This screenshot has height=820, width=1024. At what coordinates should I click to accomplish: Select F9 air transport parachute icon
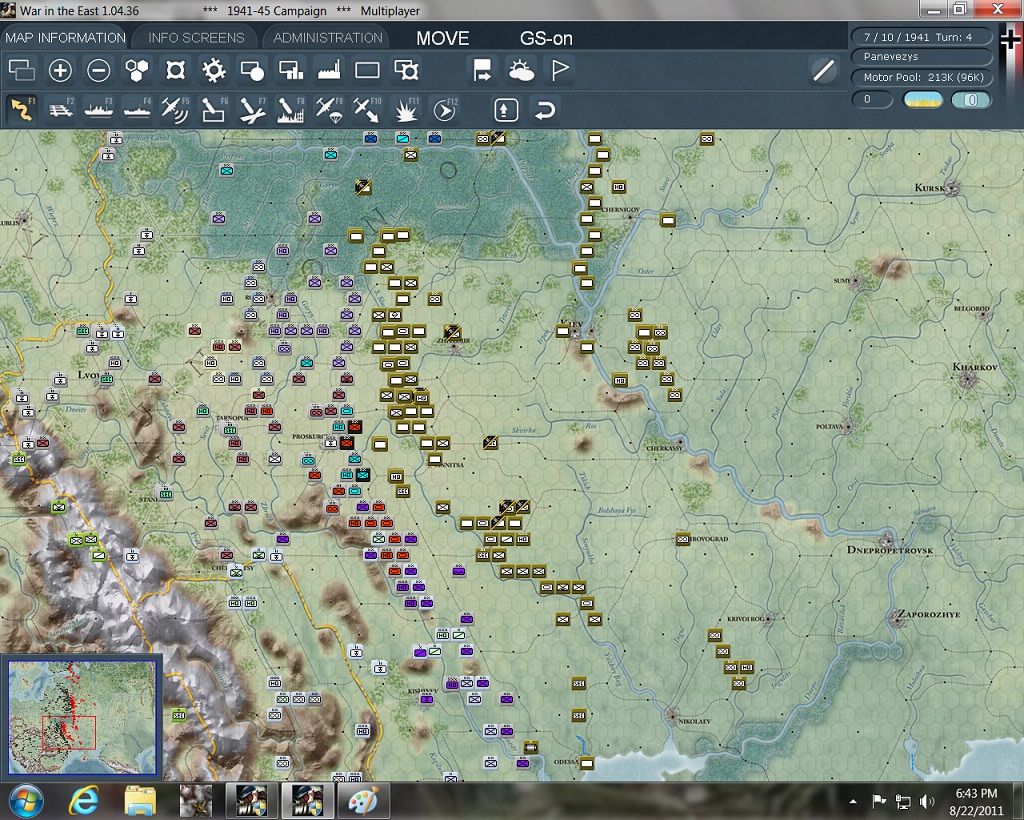329,109
